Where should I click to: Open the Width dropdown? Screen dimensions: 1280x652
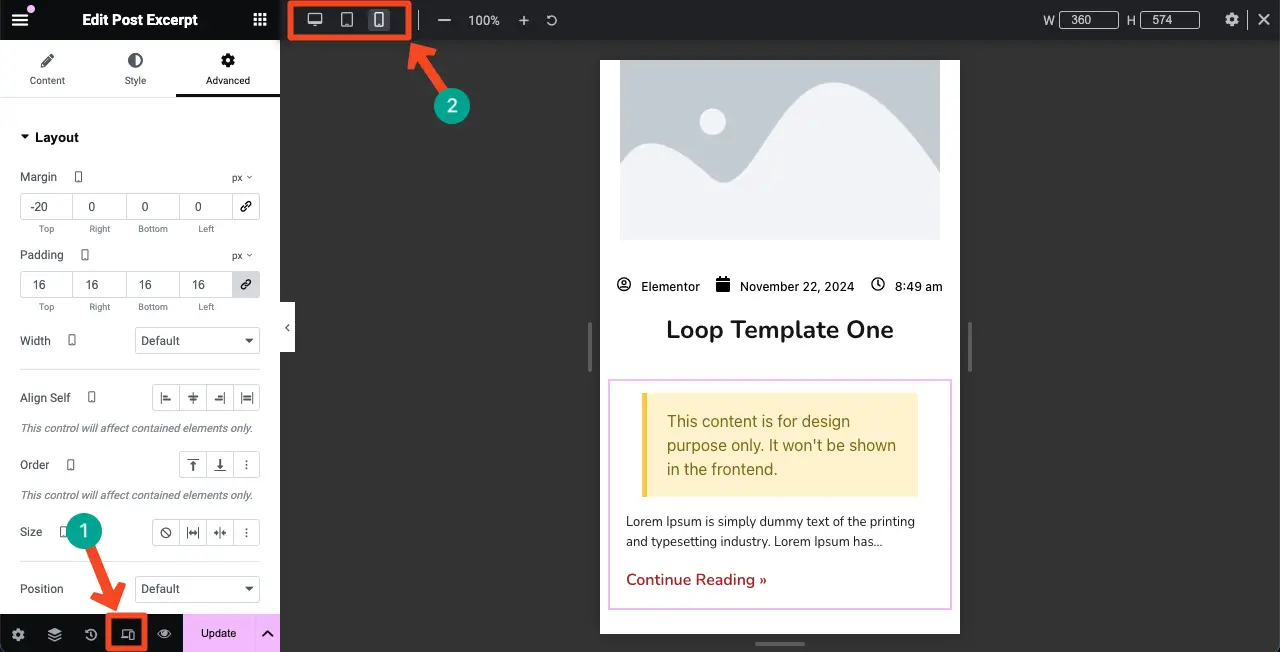197,341
